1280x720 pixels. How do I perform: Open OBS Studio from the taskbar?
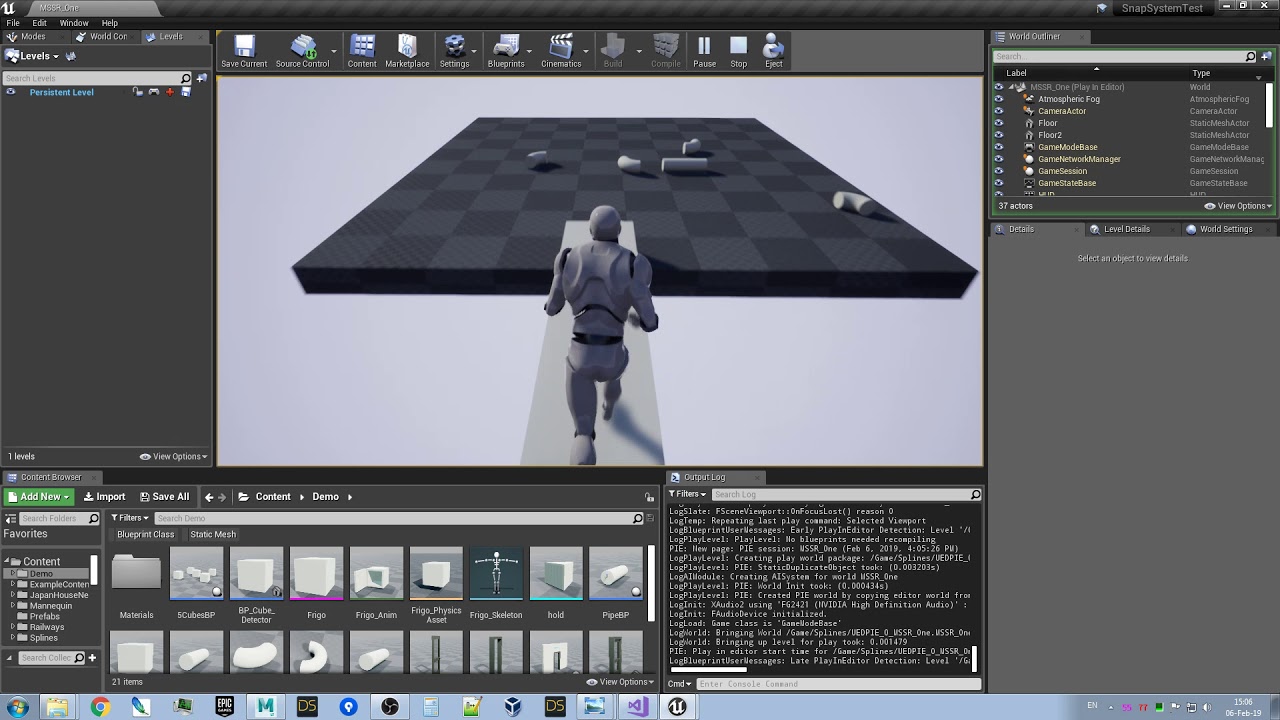[x=389, y=707]
